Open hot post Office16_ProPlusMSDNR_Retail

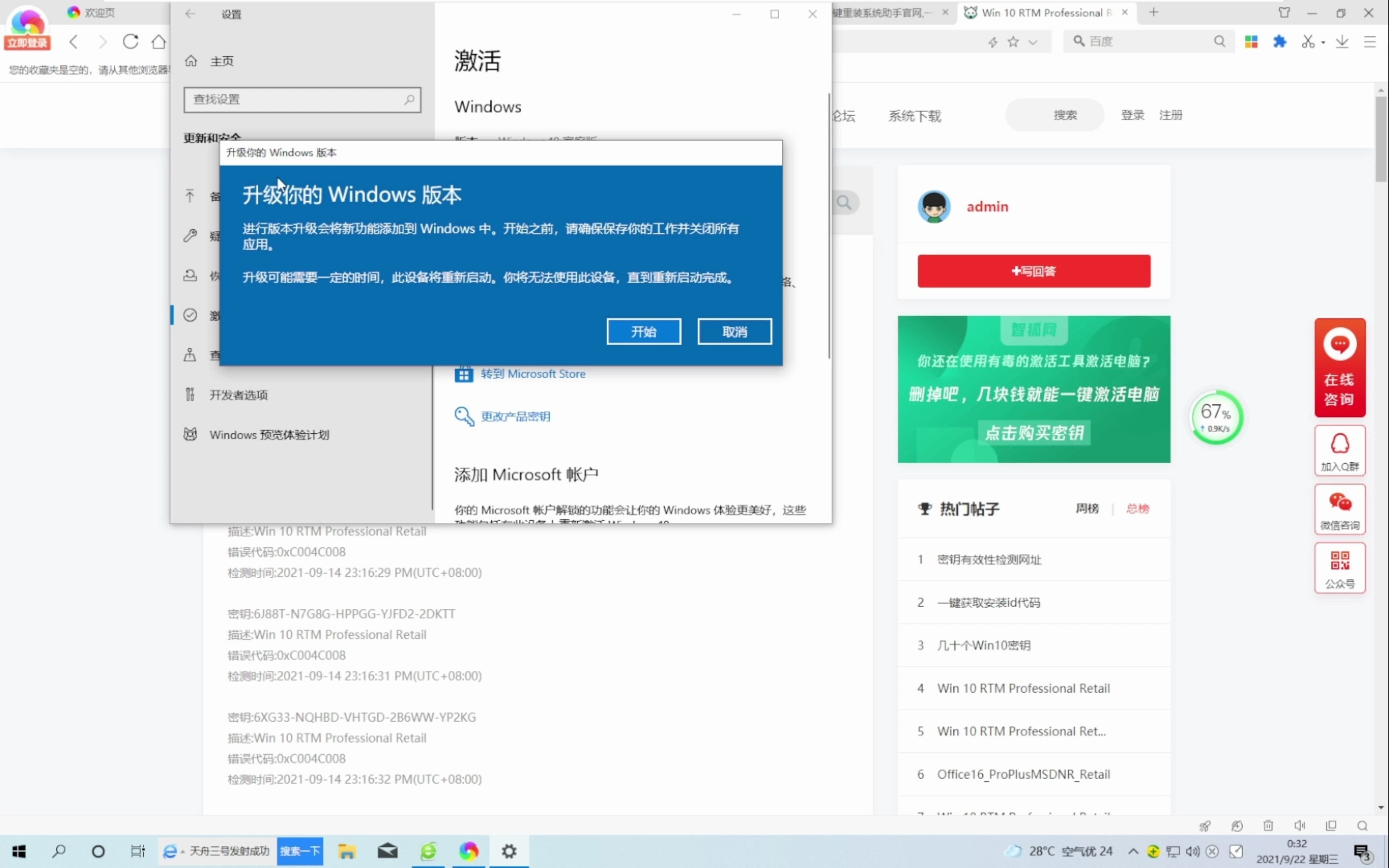coord(1023,774)
